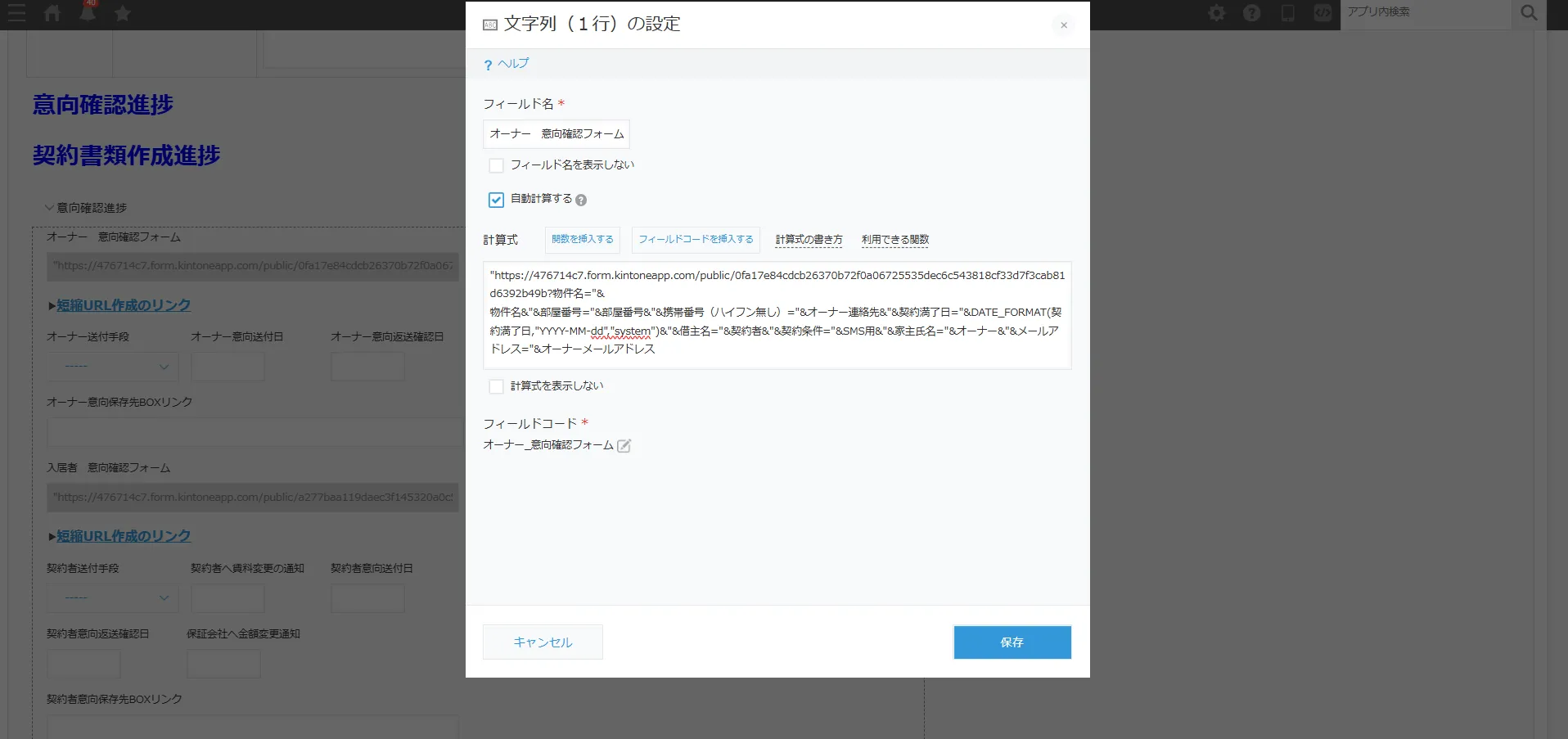Screen dimensions: 1568x739
Task: Click help icon next to 自動計算する
Action: pos(581,201)
